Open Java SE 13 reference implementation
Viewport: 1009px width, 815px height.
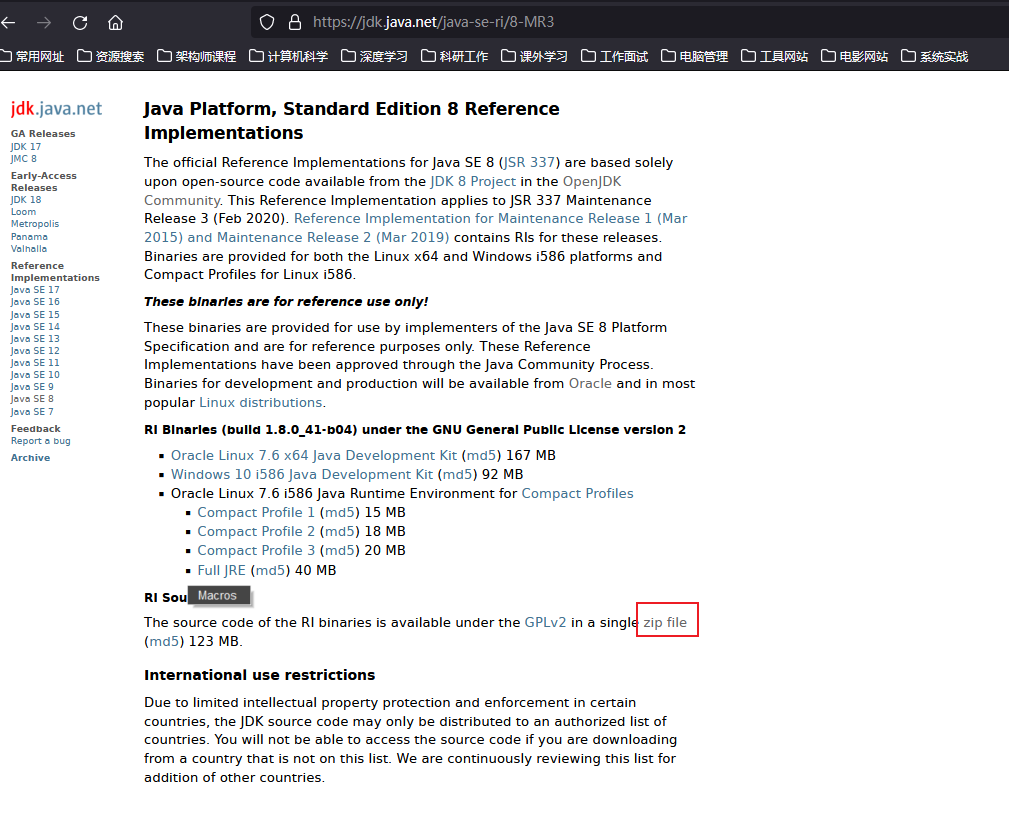click(x=35, y=339)
